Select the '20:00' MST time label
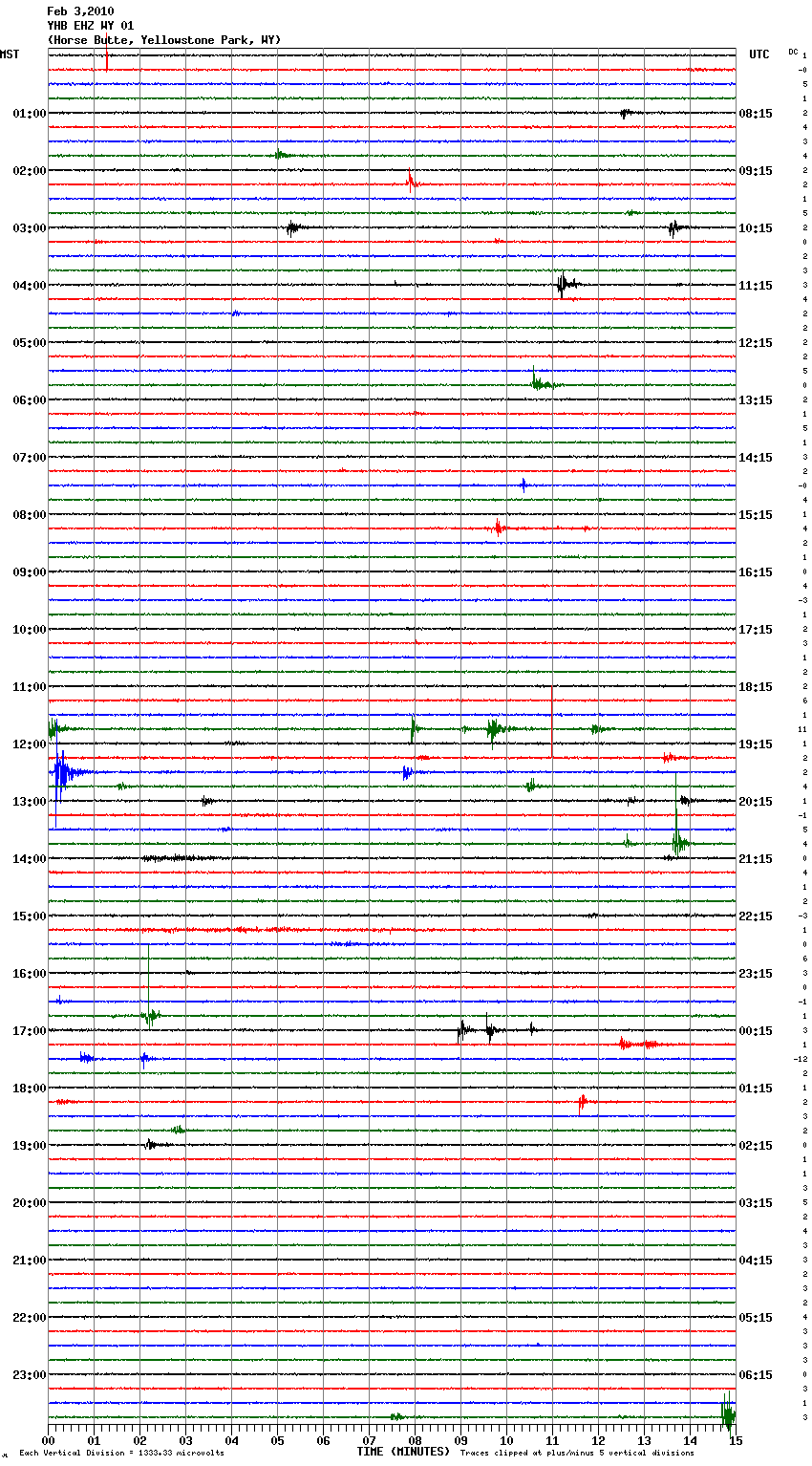The height and width of the screenshot is (1466, 812). (x=30, y=1203)
